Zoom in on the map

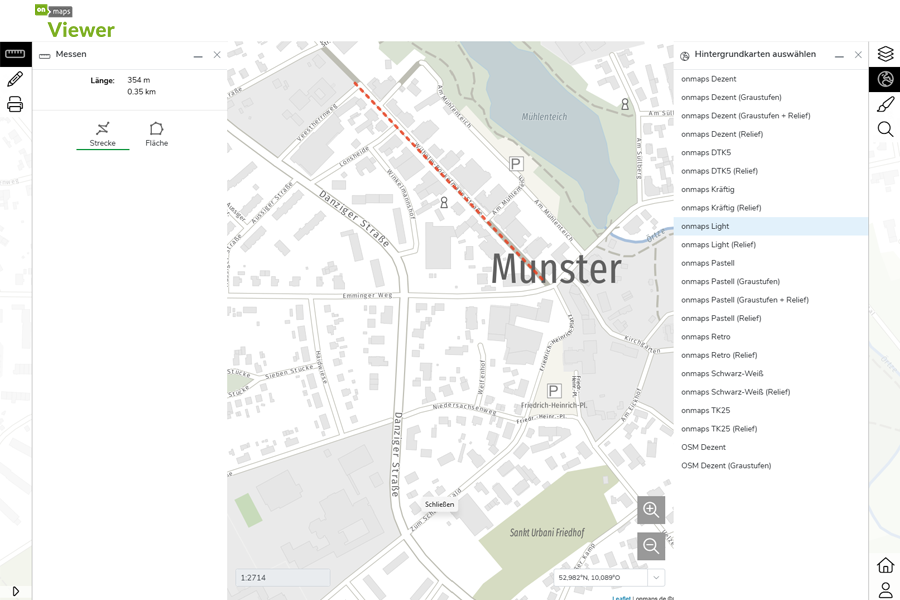651,510
